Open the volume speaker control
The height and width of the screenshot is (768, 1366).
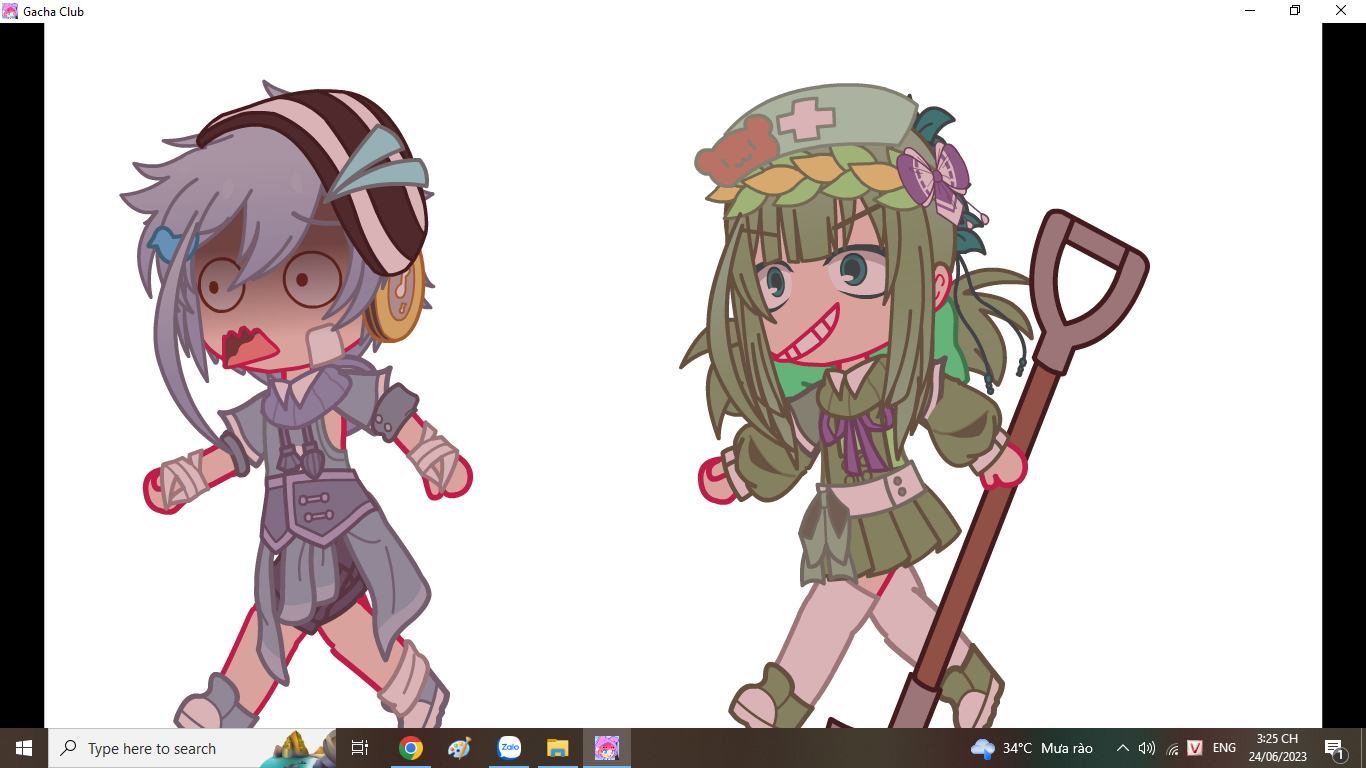(x=1147, y=748)
